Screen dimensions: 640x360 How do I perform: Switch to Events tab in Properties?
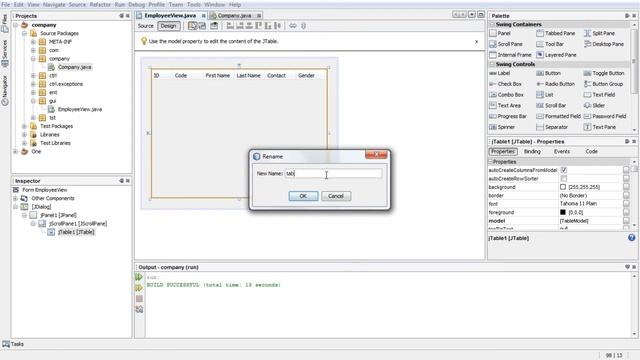tap(562, 151)
